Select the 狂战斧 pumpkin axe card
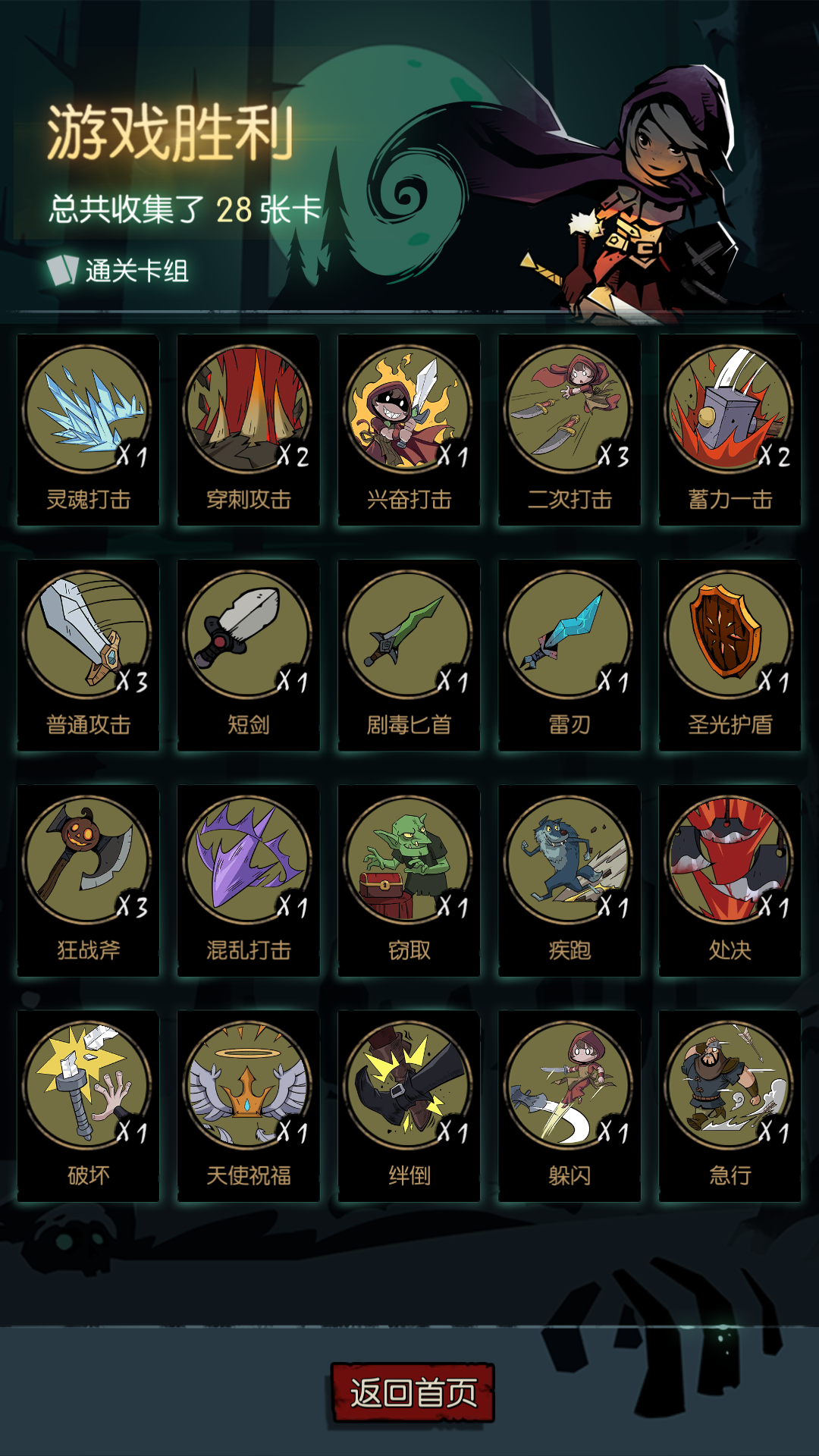The height and width of the screenshot is (1456, 819). point(88,880)
